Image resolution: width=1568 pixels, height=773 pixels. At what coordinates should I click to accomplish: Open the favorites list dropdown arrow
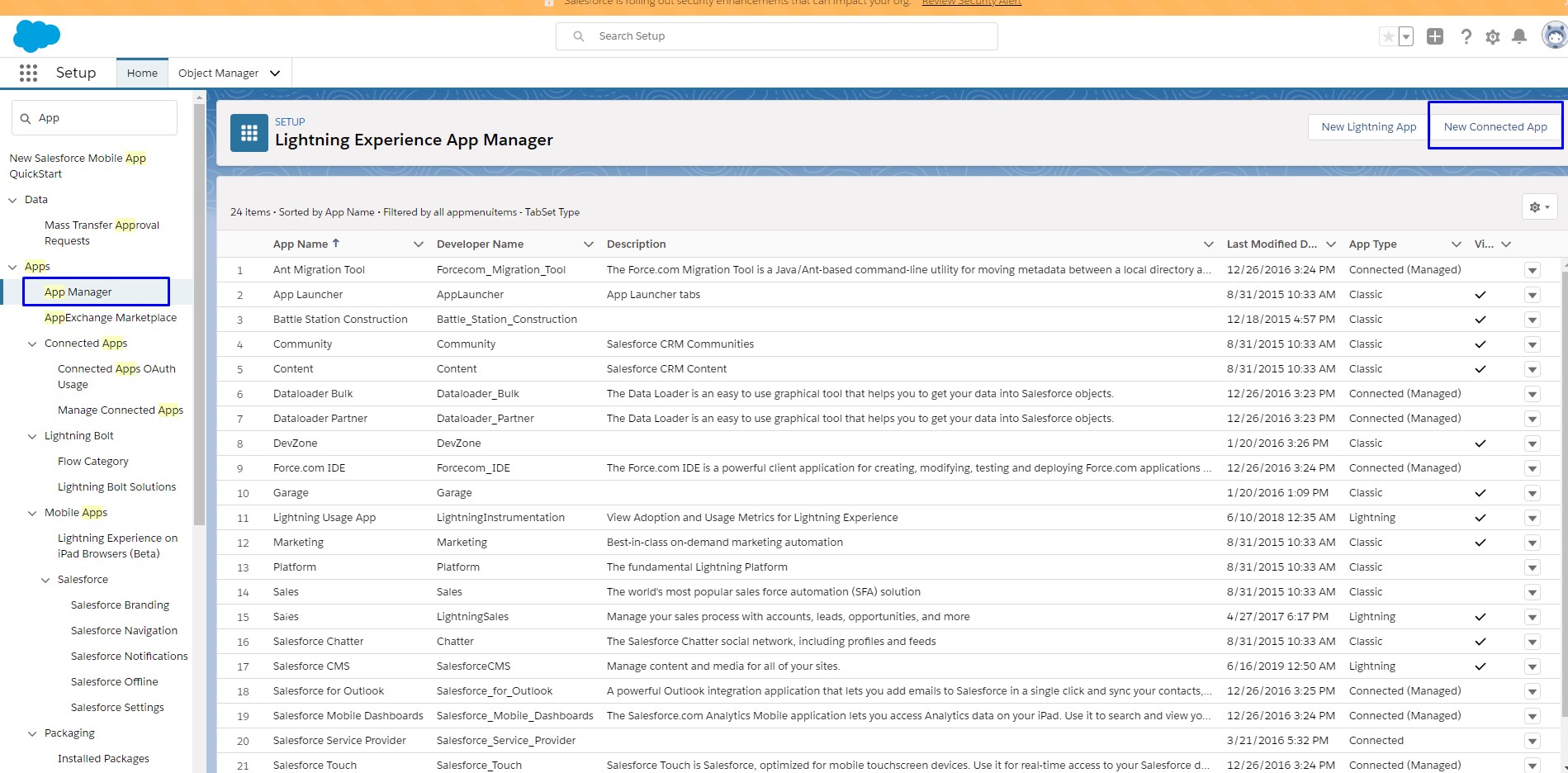(x=1406, y=36)
